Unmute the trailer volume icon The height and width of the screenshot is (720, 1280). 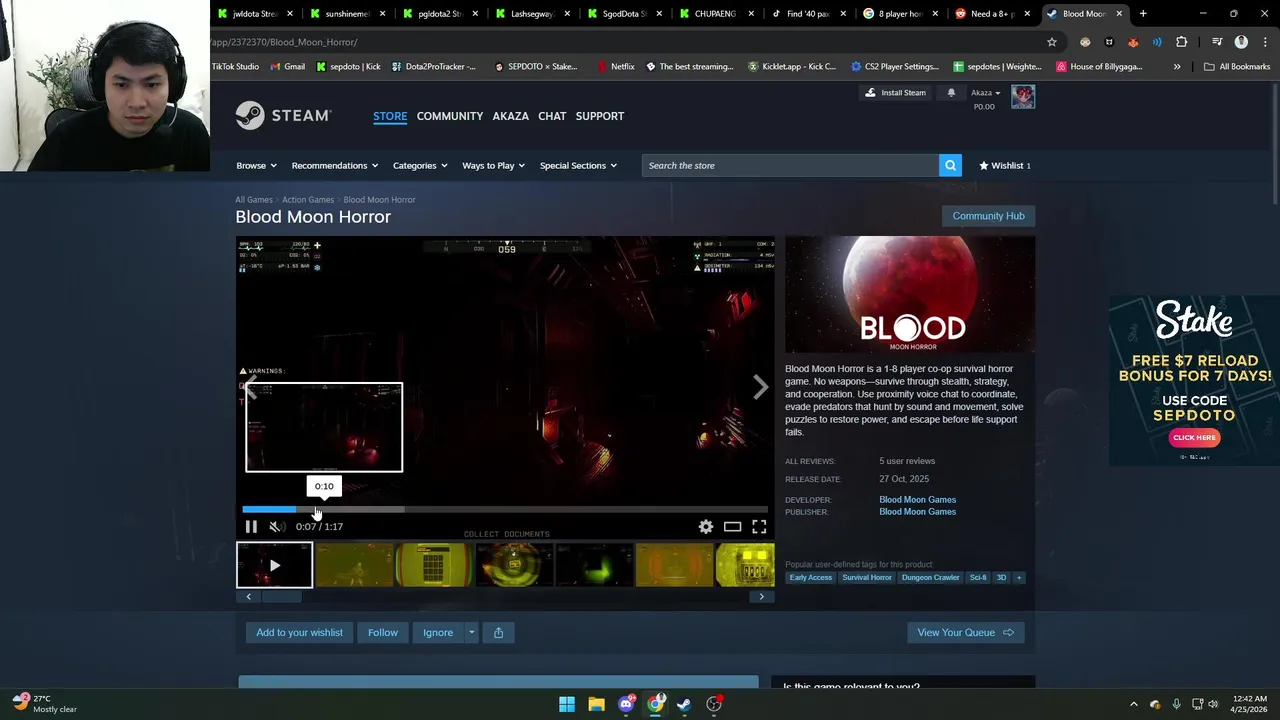pyautogui.click(x=276, y=527)
